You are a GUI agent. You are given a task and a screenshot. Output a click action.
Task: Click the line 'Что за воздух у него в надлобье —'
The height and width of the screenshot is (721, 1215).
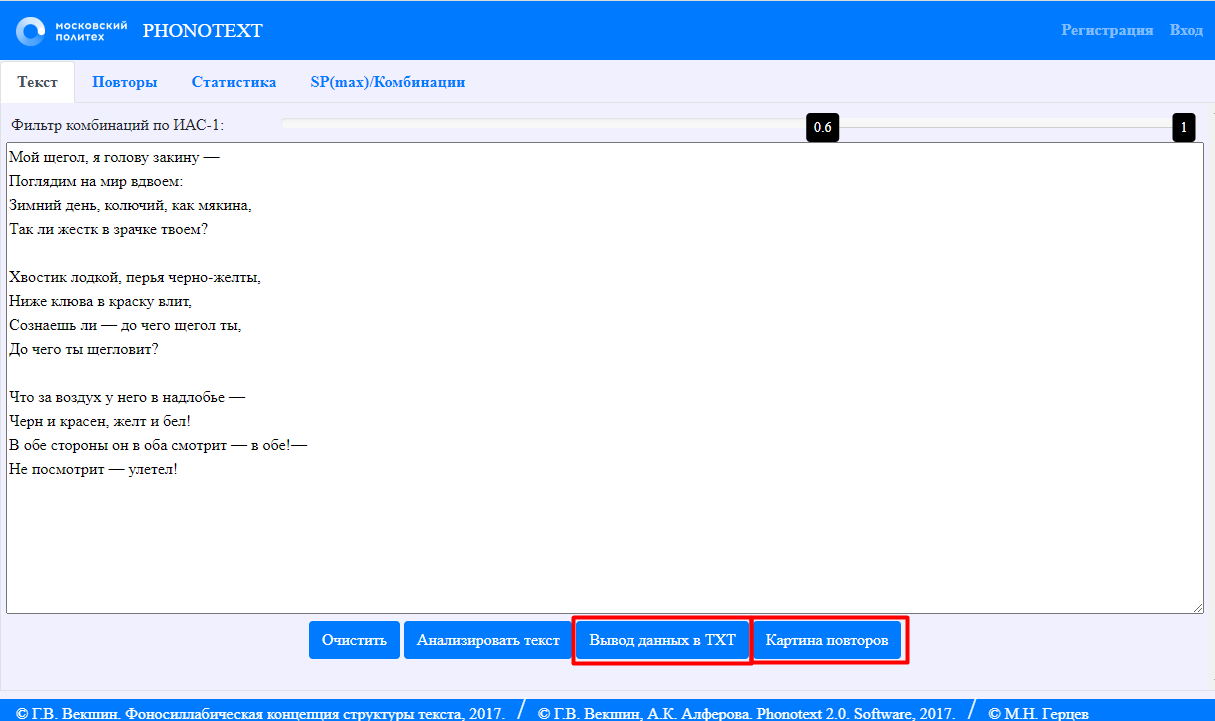pyautogui.click(x=127, y=397)
